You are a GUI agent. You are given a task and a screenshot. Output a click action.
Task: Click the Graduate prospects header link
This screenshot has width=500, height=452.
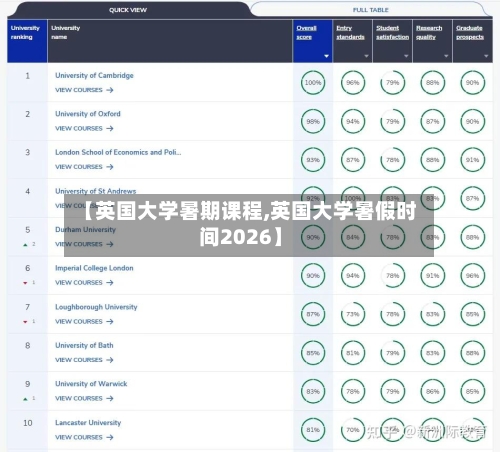click(x=470, y=32)
